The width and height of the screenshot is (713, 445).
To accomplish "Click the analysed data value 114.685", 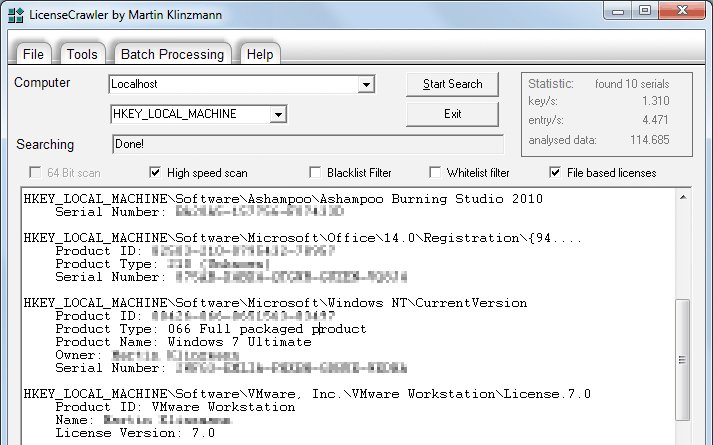I will [x=650, y=140].
